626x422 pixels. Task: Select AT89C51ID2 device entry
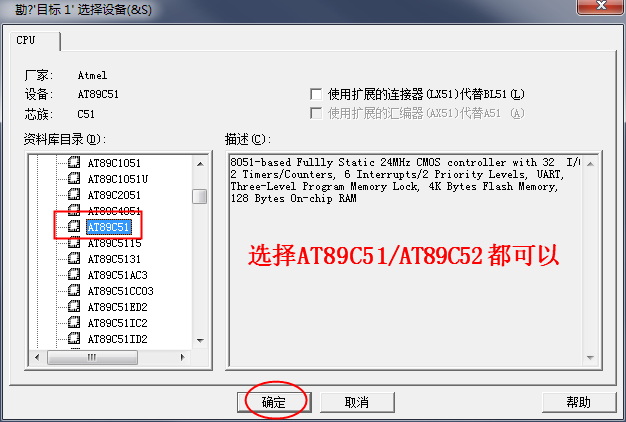[118, 339]
